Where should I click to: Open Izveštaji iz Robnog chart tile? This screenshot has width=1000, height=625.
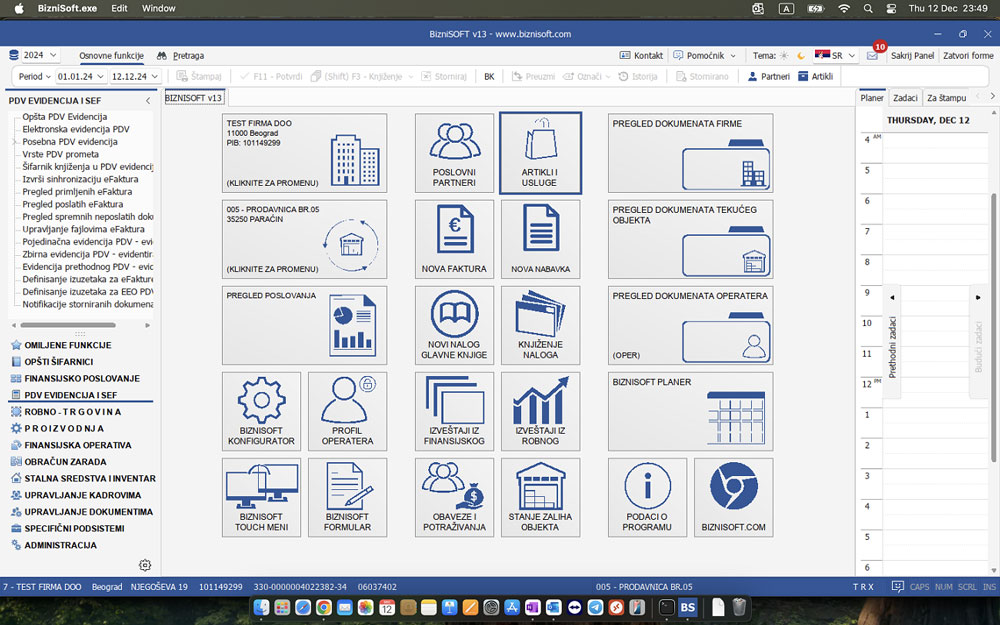540,412
